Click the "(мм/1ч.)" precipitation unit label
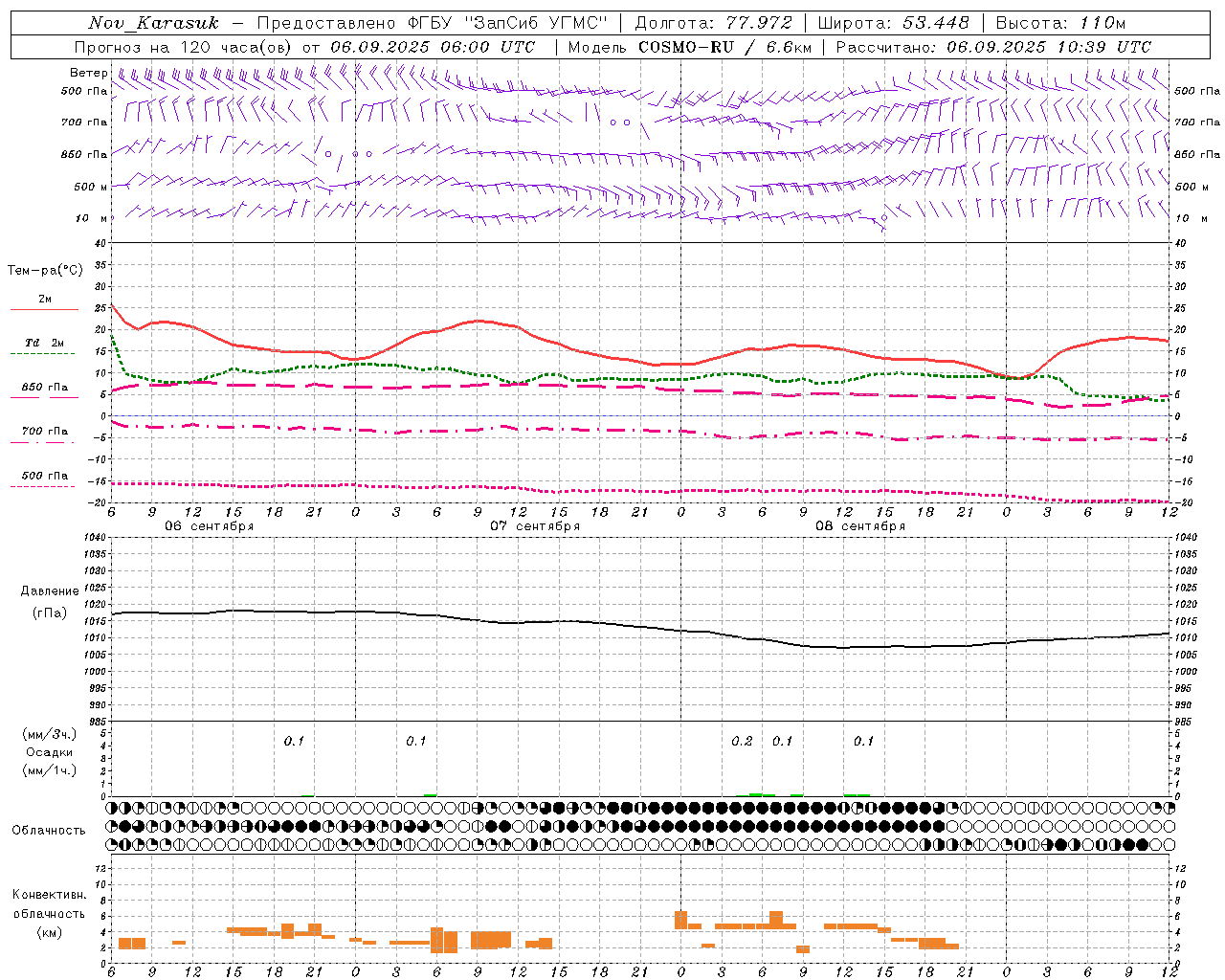The height and width of the screenshot is (980, 1225). 50,770
